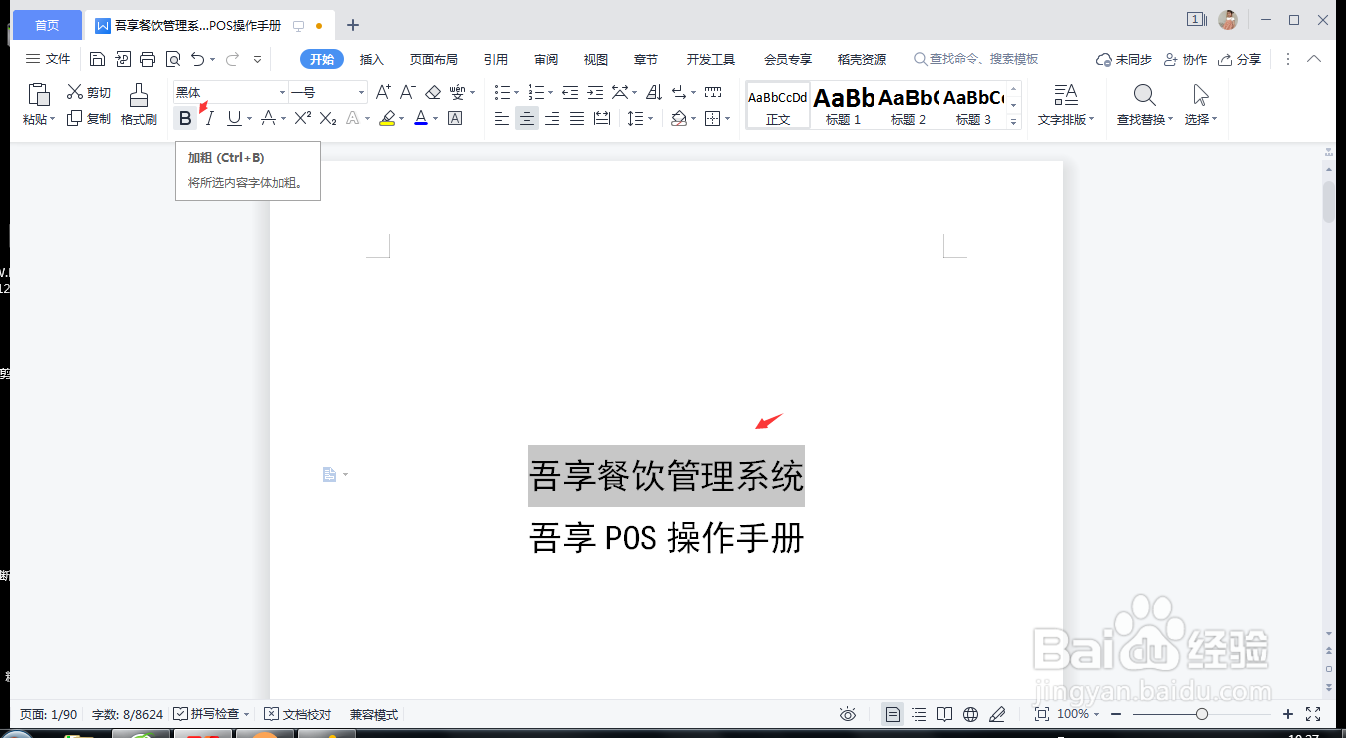Click the Copy (复制) button
The image size is (1346, 738).
tap(88, 119)
